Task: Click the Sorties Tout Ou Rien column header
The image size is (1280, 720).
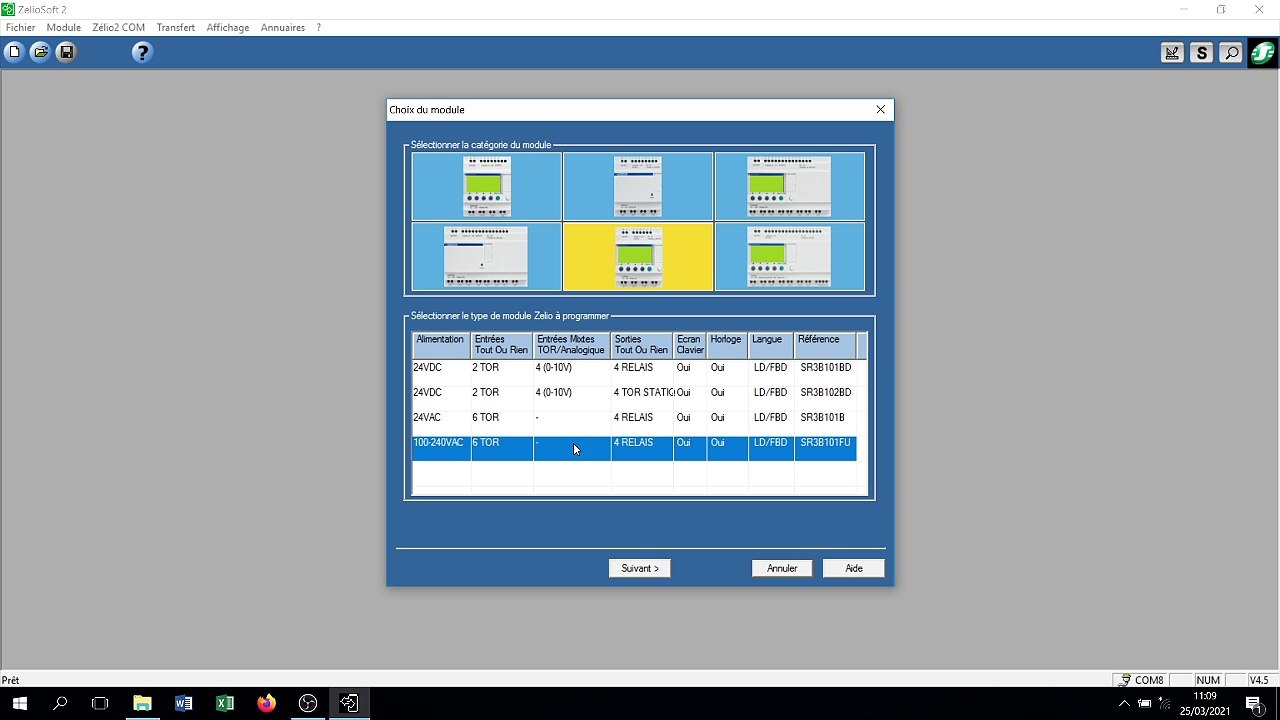Action: [642, 345]
